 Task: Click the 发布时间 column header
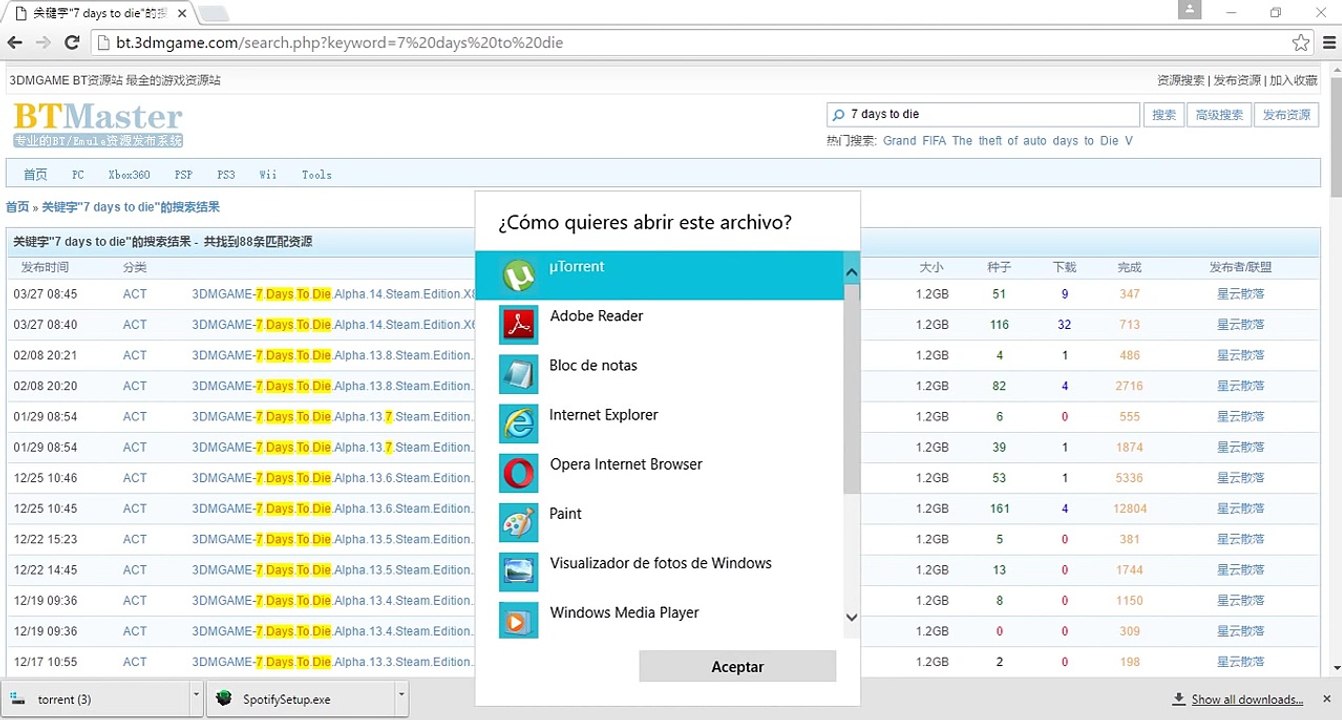point(45,268)
